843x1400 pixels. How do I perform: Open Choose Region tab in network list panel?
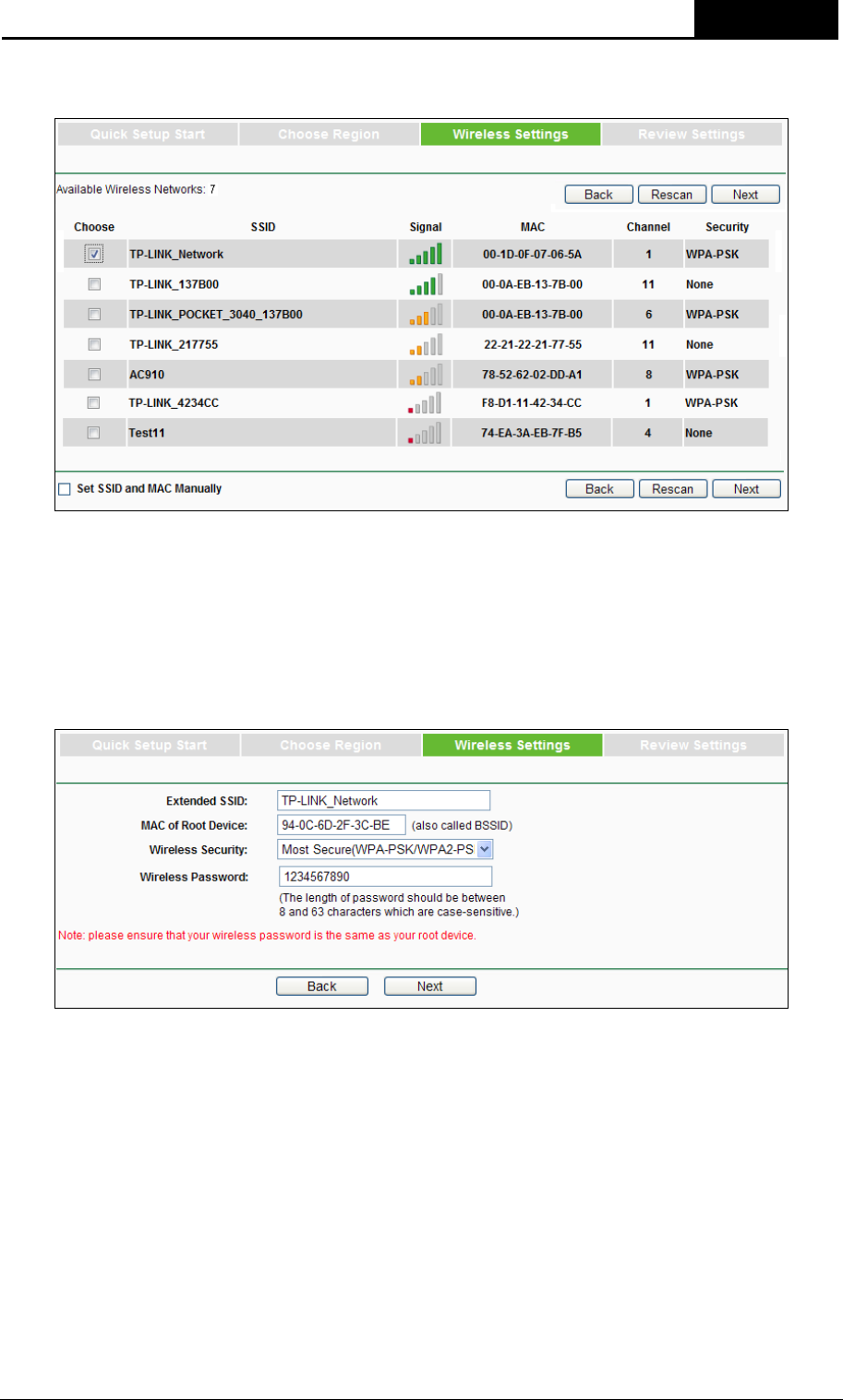coord(329,135)
